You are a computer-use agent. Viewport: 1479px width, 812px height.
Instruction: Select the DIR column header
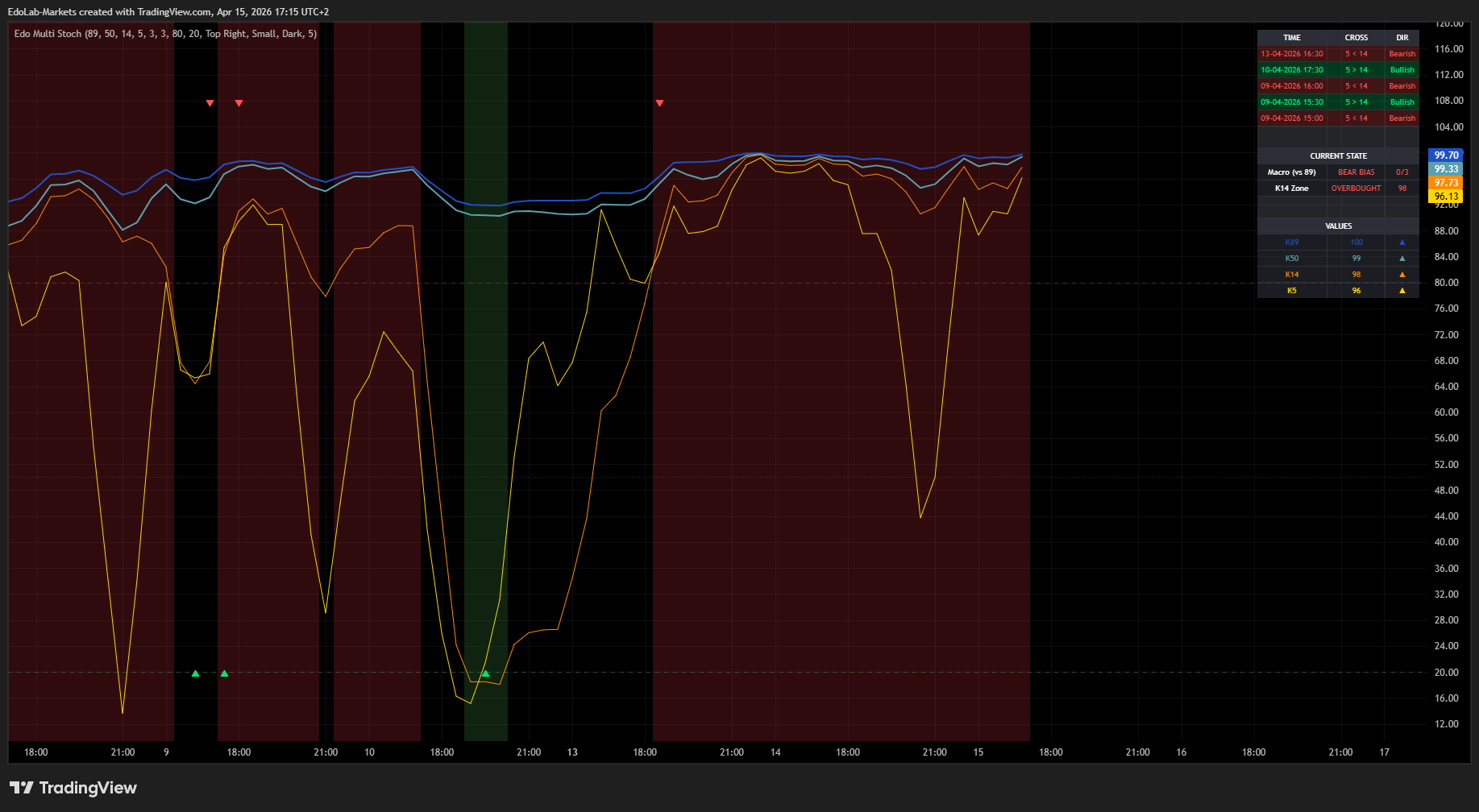(x=1402, y=38)
